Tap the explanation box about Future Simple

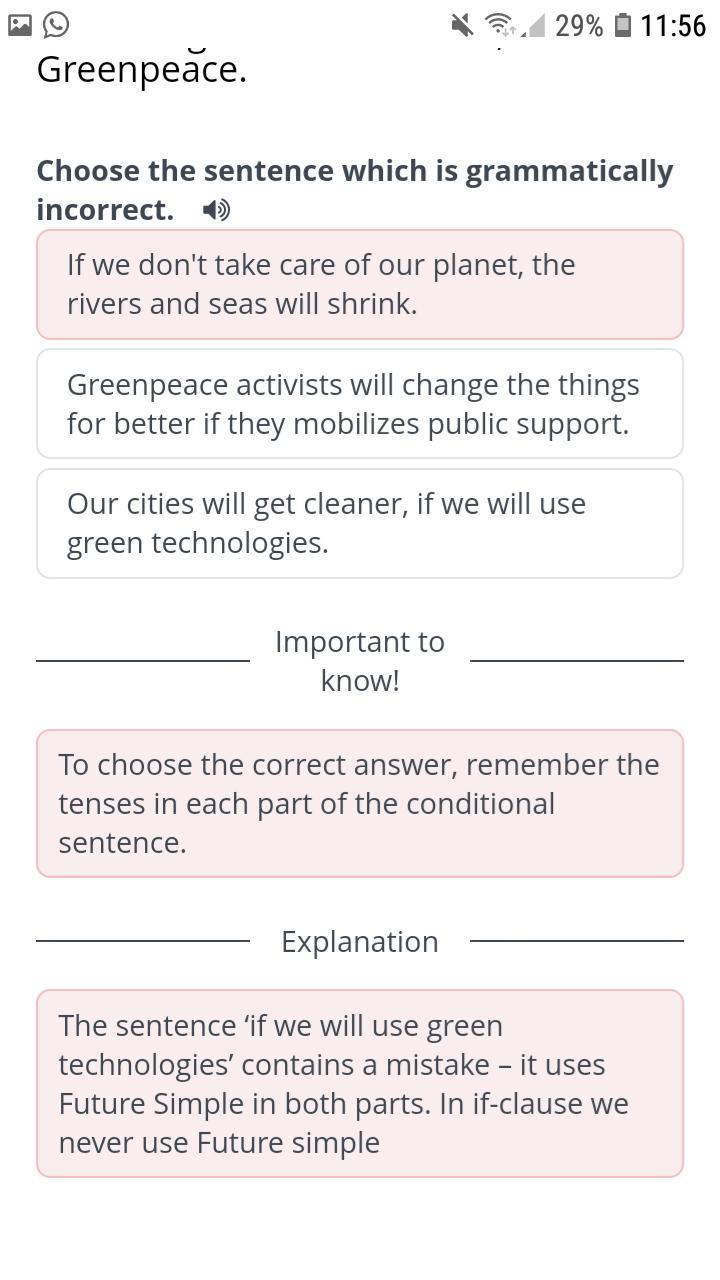point(360,1083)
